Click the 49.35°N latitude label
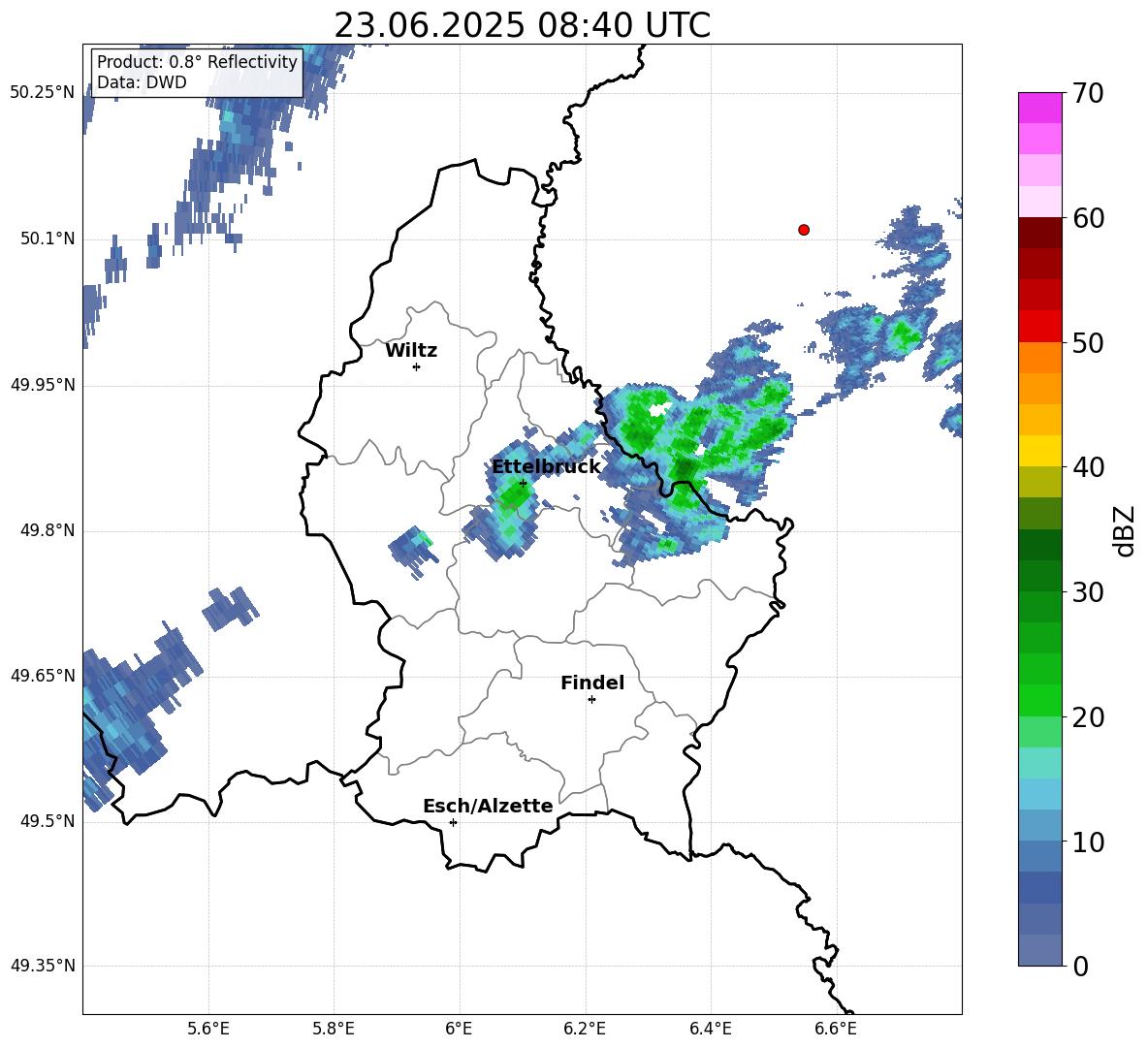This screenshot has width=1148, height=1048. [x=42, y=966]
